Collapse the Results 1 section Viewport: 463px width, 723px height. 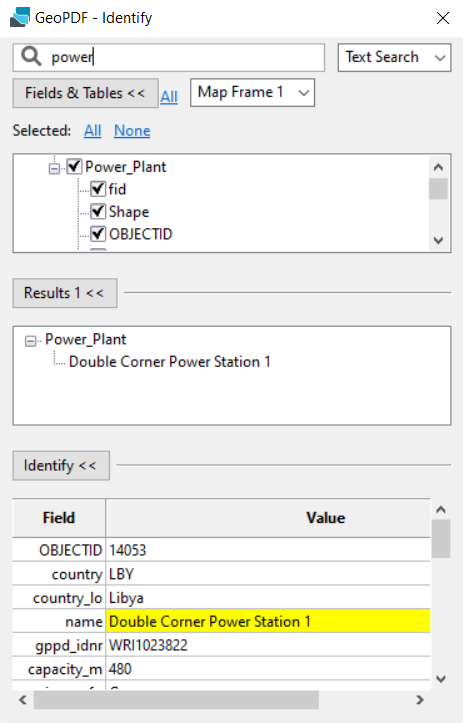[65, 293]
